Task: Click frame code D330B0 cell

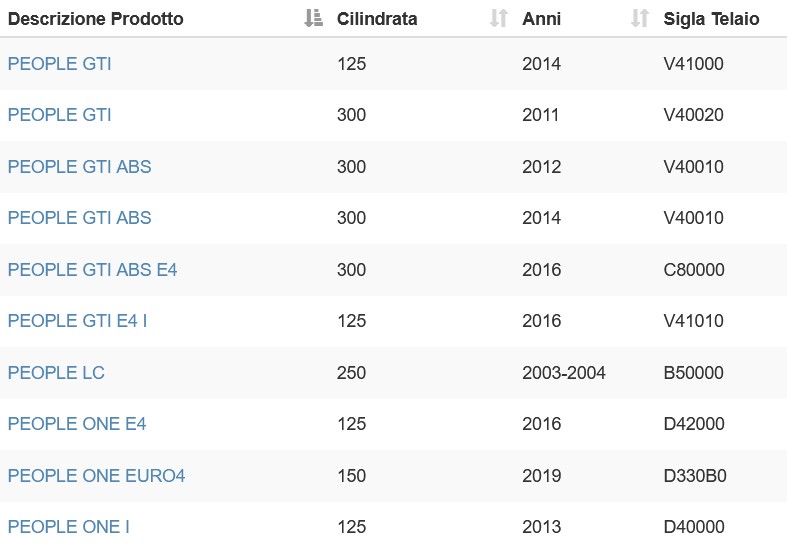Action: [x=695, y=476]
